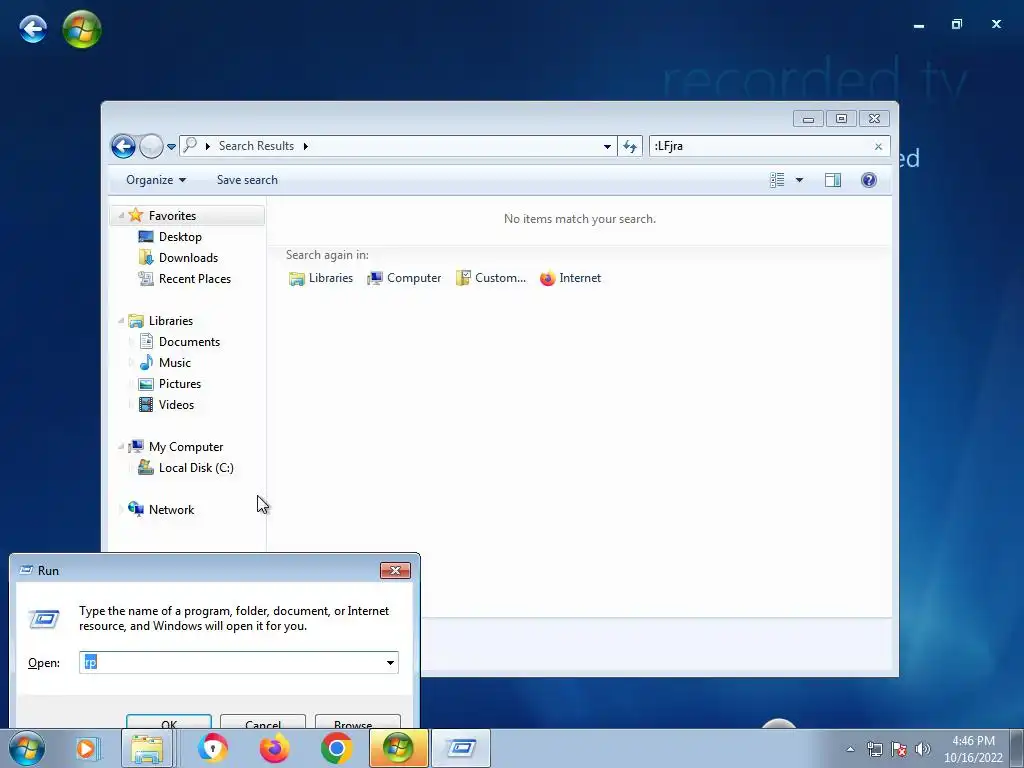Click Browse in the Run dialog
The image size is (1024, 768).
[x=357, y=724]
